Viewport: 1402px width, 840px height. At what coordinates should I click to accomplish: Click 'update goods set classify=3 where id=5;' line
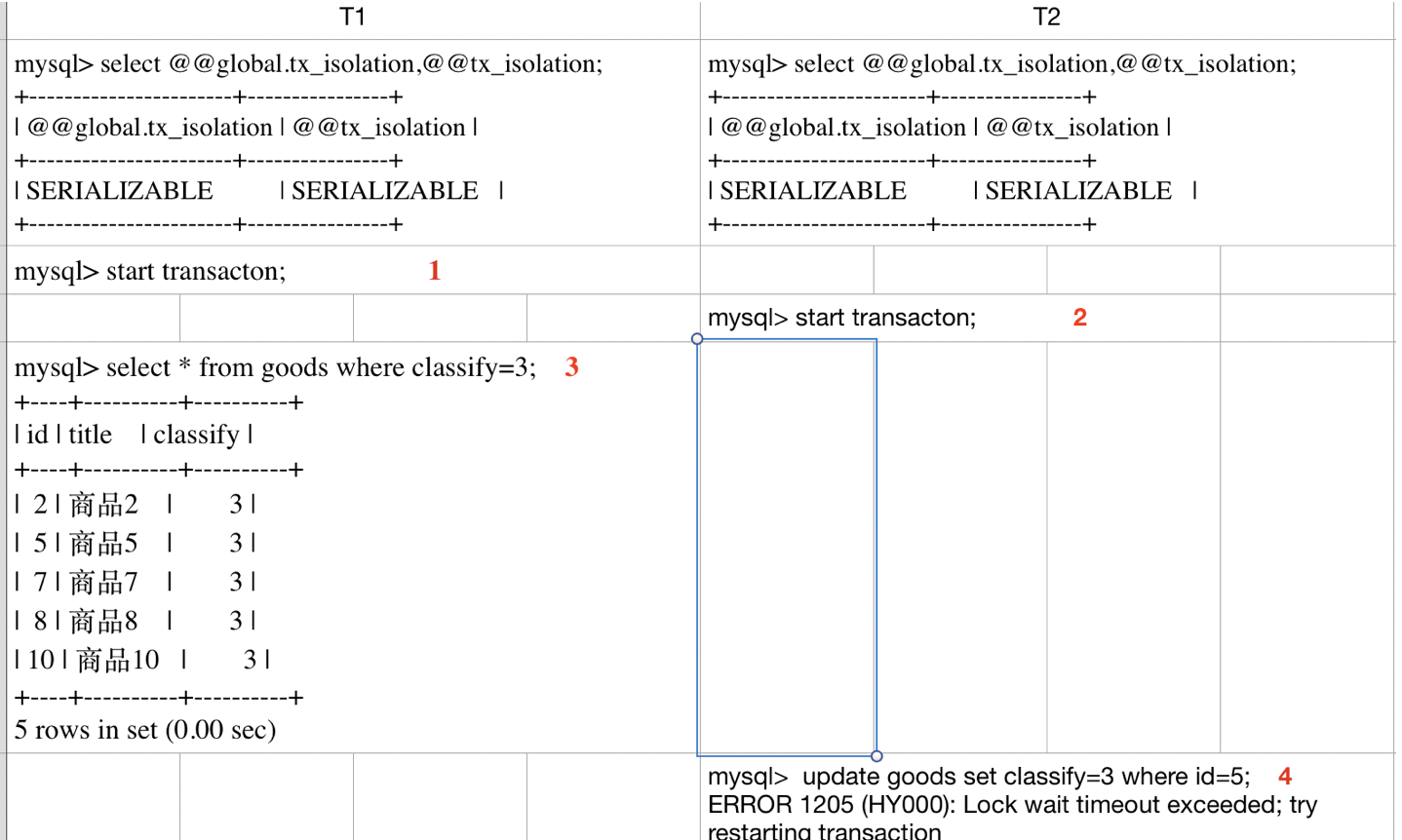[x=979, y=777]
